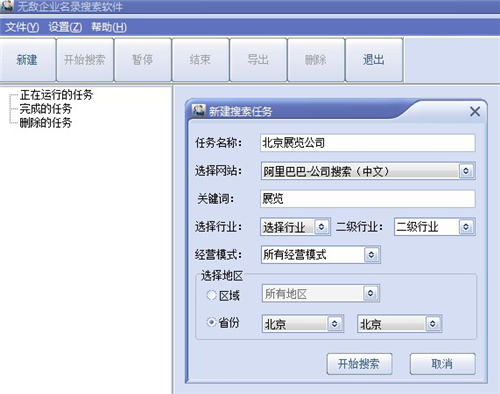This screenshot has width=500, height=394.
Task: Click the app icon in the title bar
Action: tap(7, 6)
